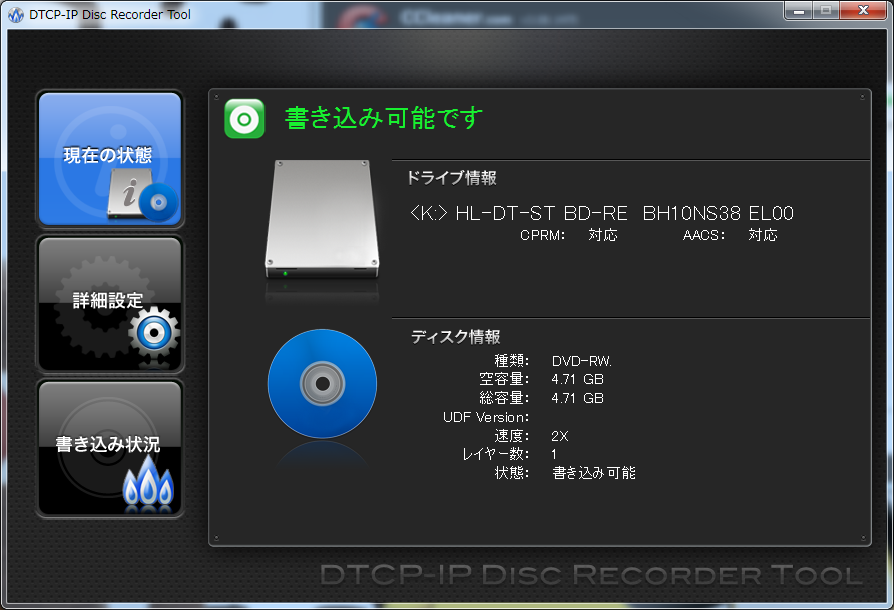Click the CPRM 対応 value

pyautogui.click(x=603, y=235)
